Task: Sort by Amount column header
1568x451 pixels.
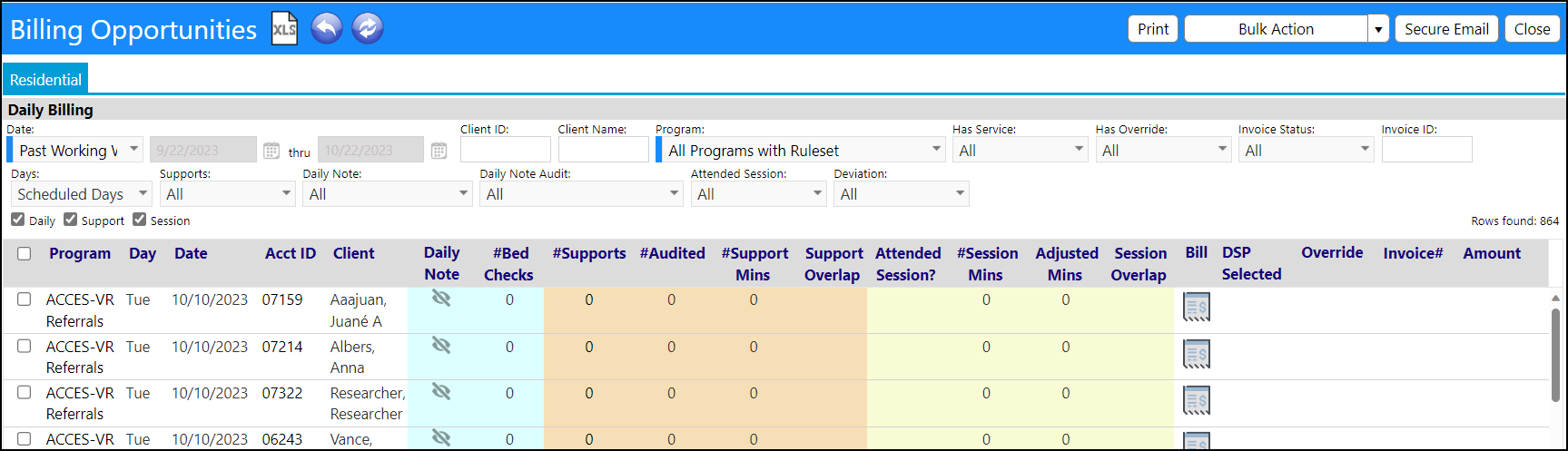Action: (x=1492, y=253)
